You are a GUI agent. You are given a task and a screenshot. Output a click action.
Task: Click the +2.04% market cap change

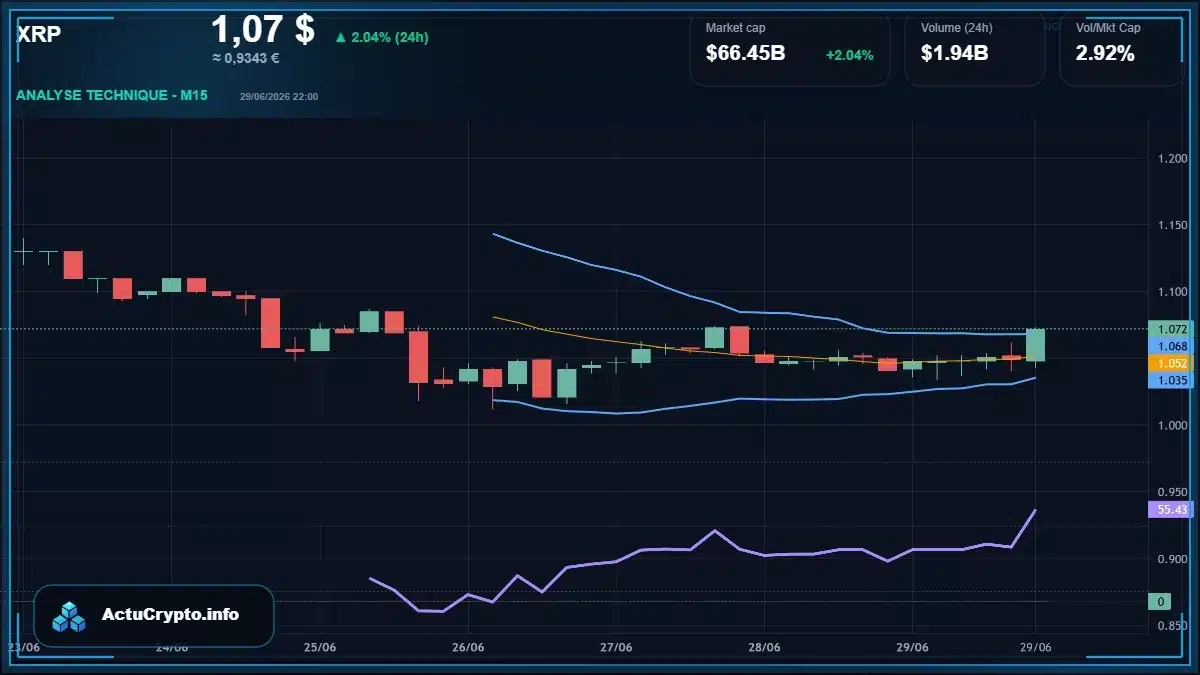tap(849, 55)
